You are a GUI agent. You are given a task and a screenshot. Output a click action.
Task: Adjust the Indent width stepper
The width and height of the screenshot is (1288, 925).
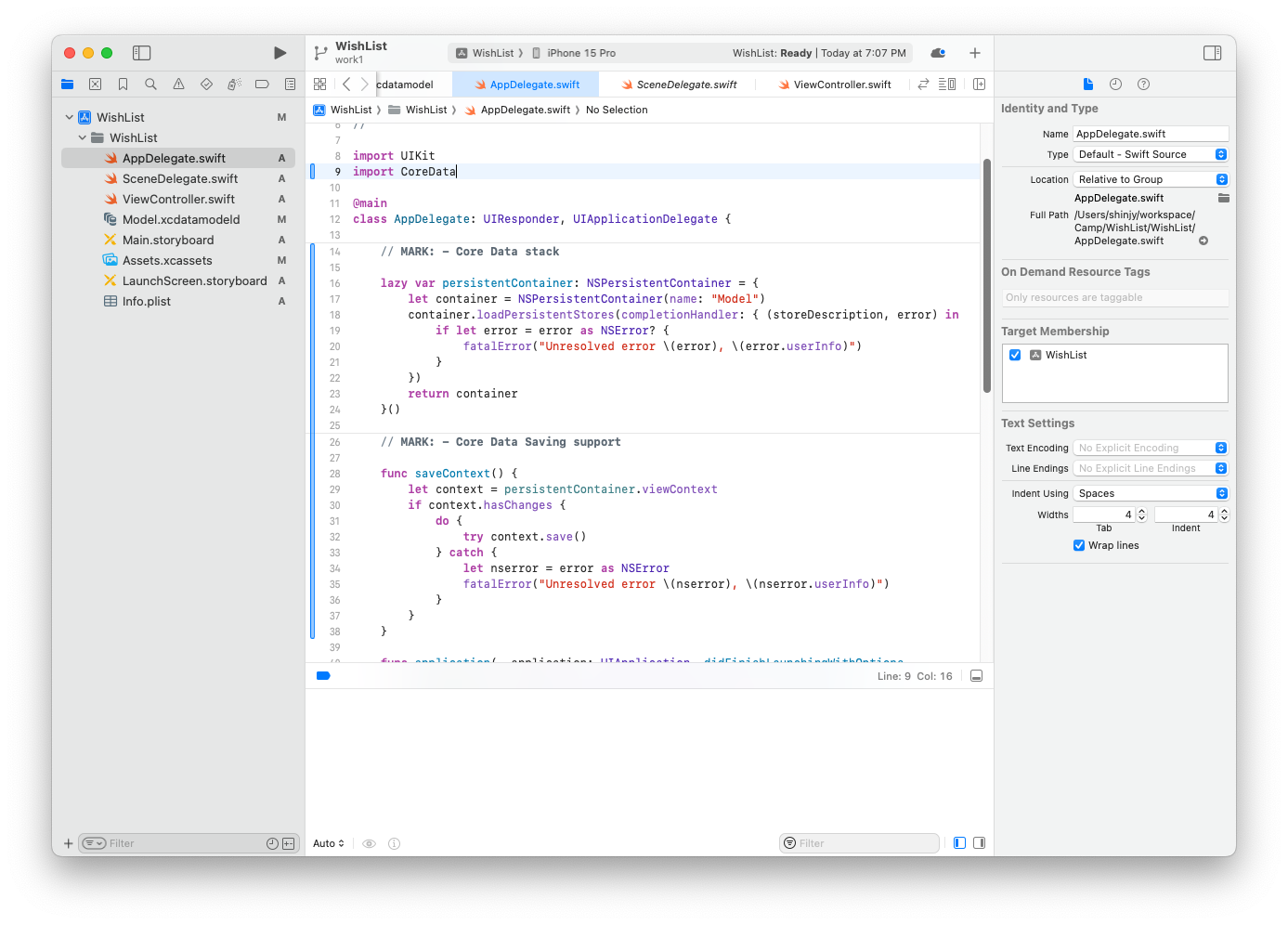tap(1224, 515)
